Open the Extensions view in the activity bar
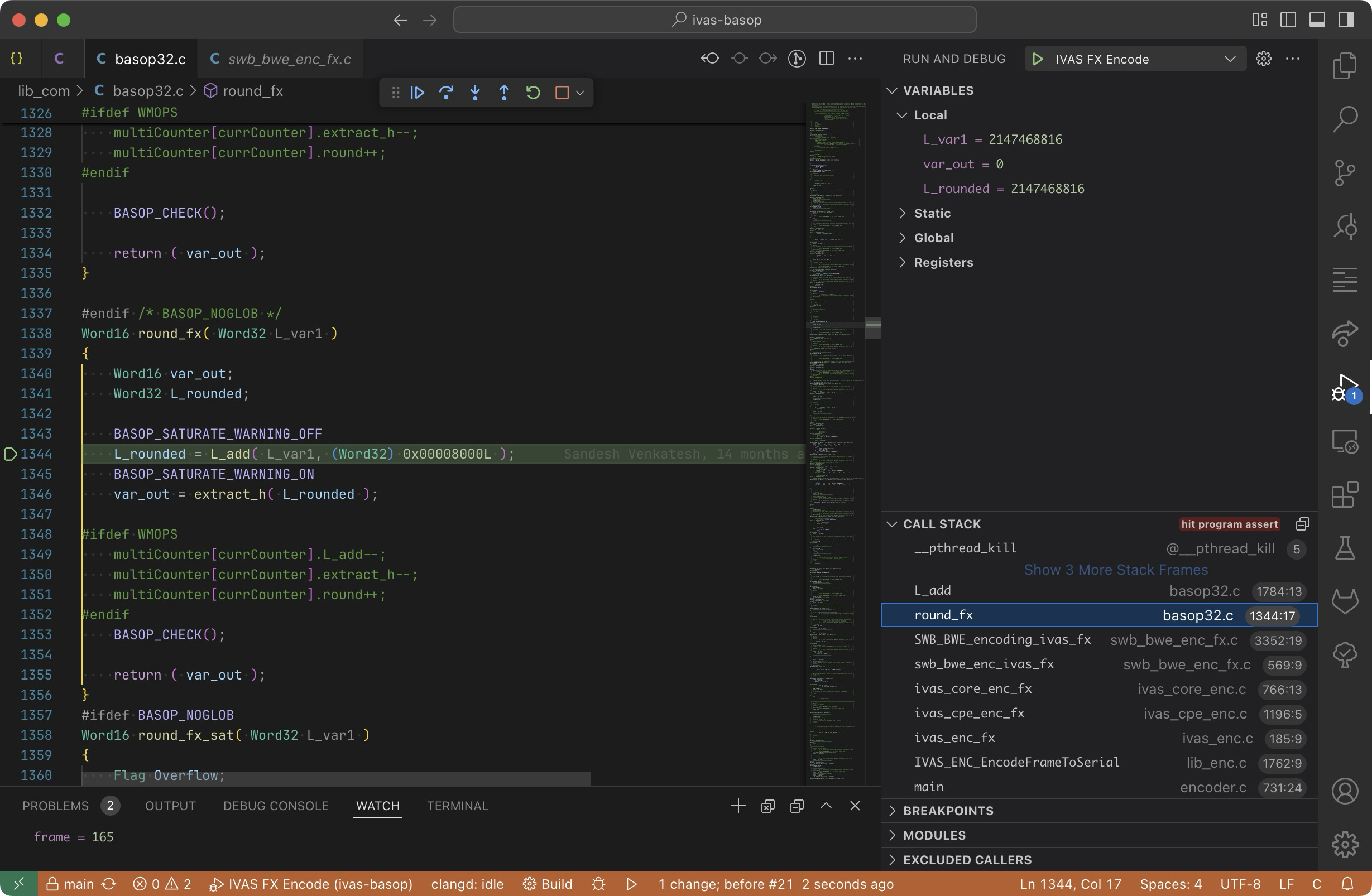 [x=1344, y=494]
